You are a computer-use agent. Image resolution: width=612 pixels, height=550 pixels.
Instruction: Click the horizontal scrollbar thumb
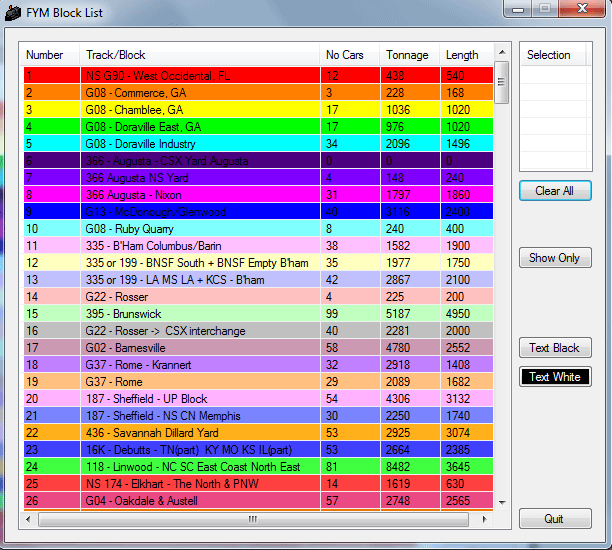point(253,519)
